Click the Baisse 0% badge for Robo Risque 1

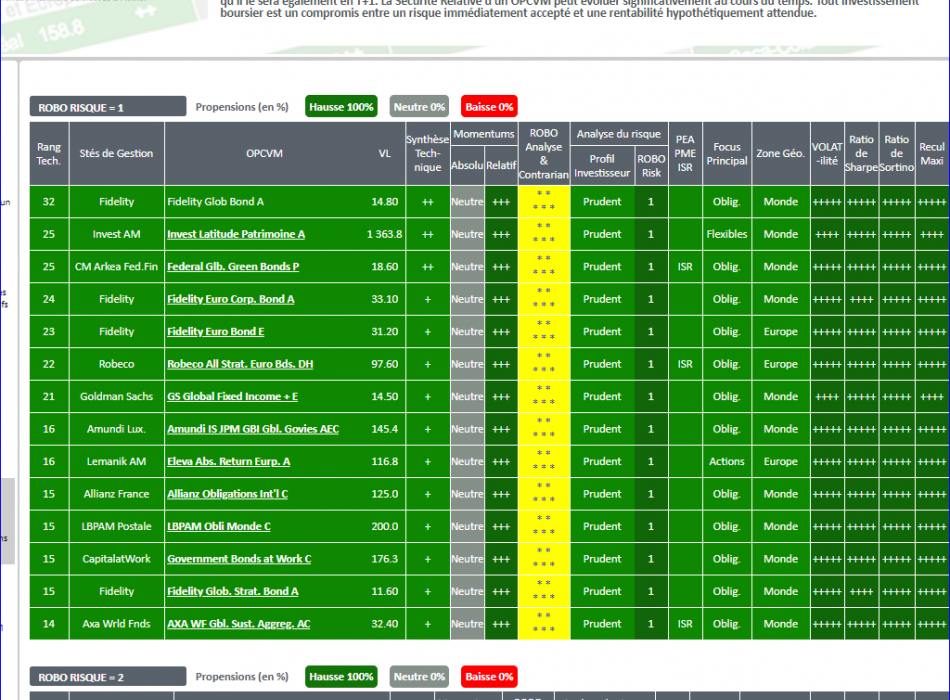click(489, 107)
